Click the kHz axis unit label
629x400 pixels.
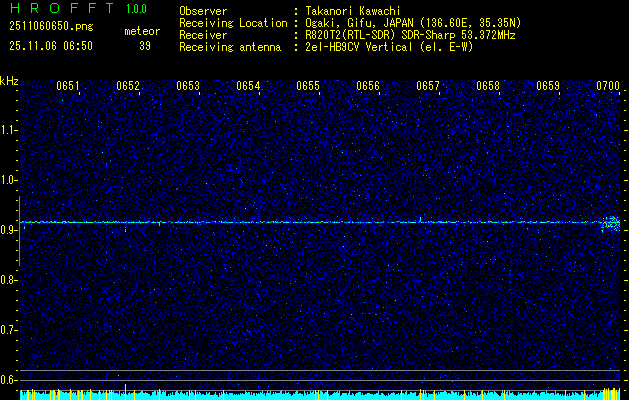(9, 81)
